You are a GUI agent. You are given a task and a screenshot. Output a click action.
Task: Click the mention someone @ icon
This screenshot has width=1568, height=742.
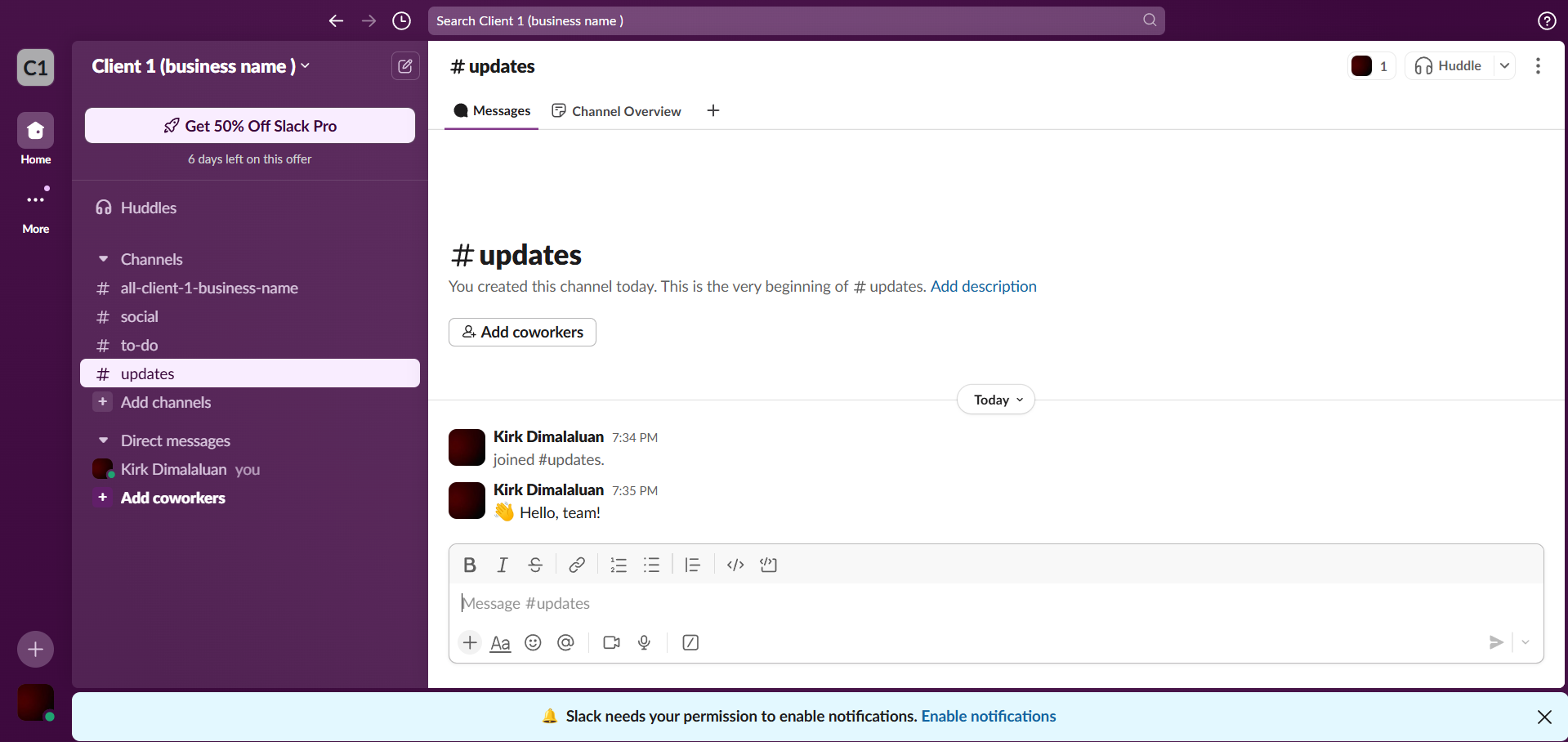coord(565,642)
